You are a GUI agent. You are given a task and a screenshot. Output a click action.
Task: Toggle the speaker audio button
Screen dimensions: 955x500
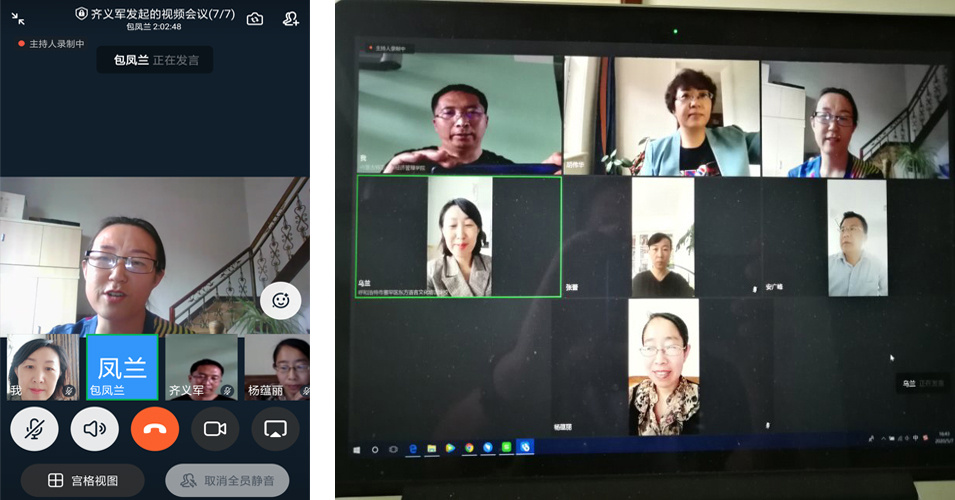pyautogui.click(x=95, y=429)
